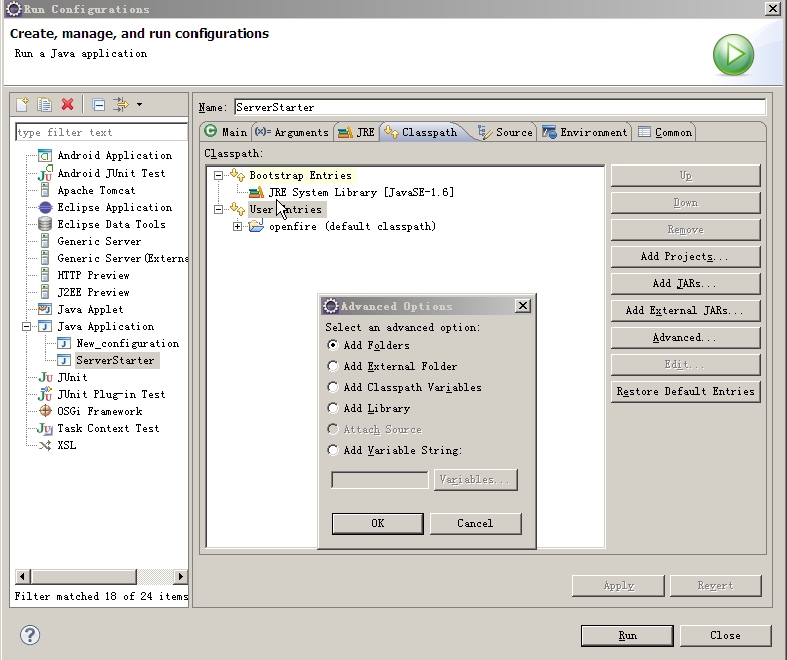This screenshot has width=787, height=660.
Task: Click the type filter text field
Action: [100, 132]
